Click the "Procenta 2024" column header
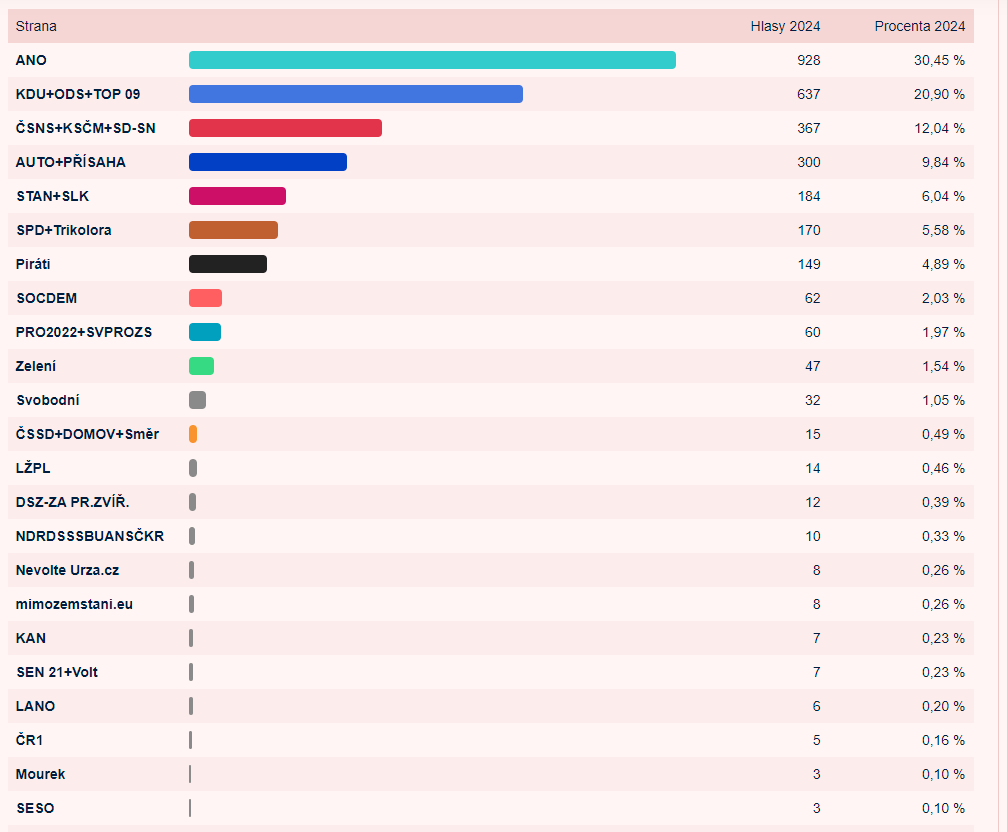The height and width of the screenshot is (832, 1007). pos(920,26)
